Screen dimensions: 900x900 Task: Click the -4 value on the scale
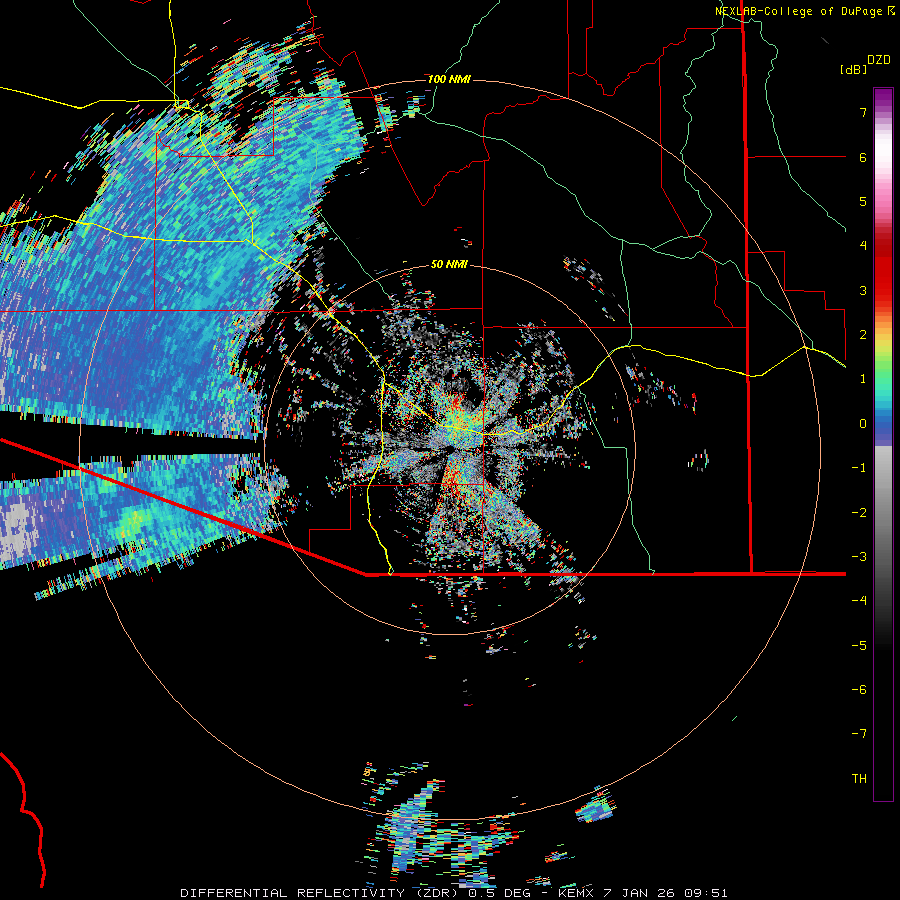click(859, 600)
